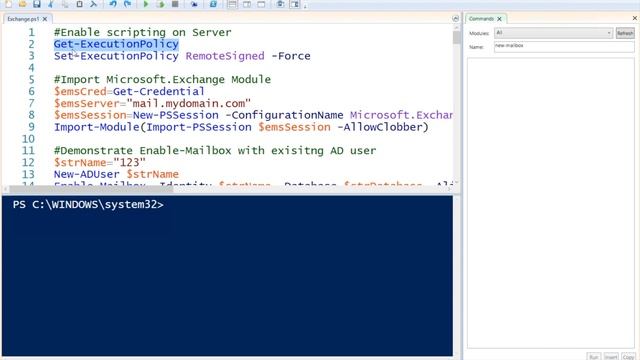Open the Modules dropdown

(553, 33)
